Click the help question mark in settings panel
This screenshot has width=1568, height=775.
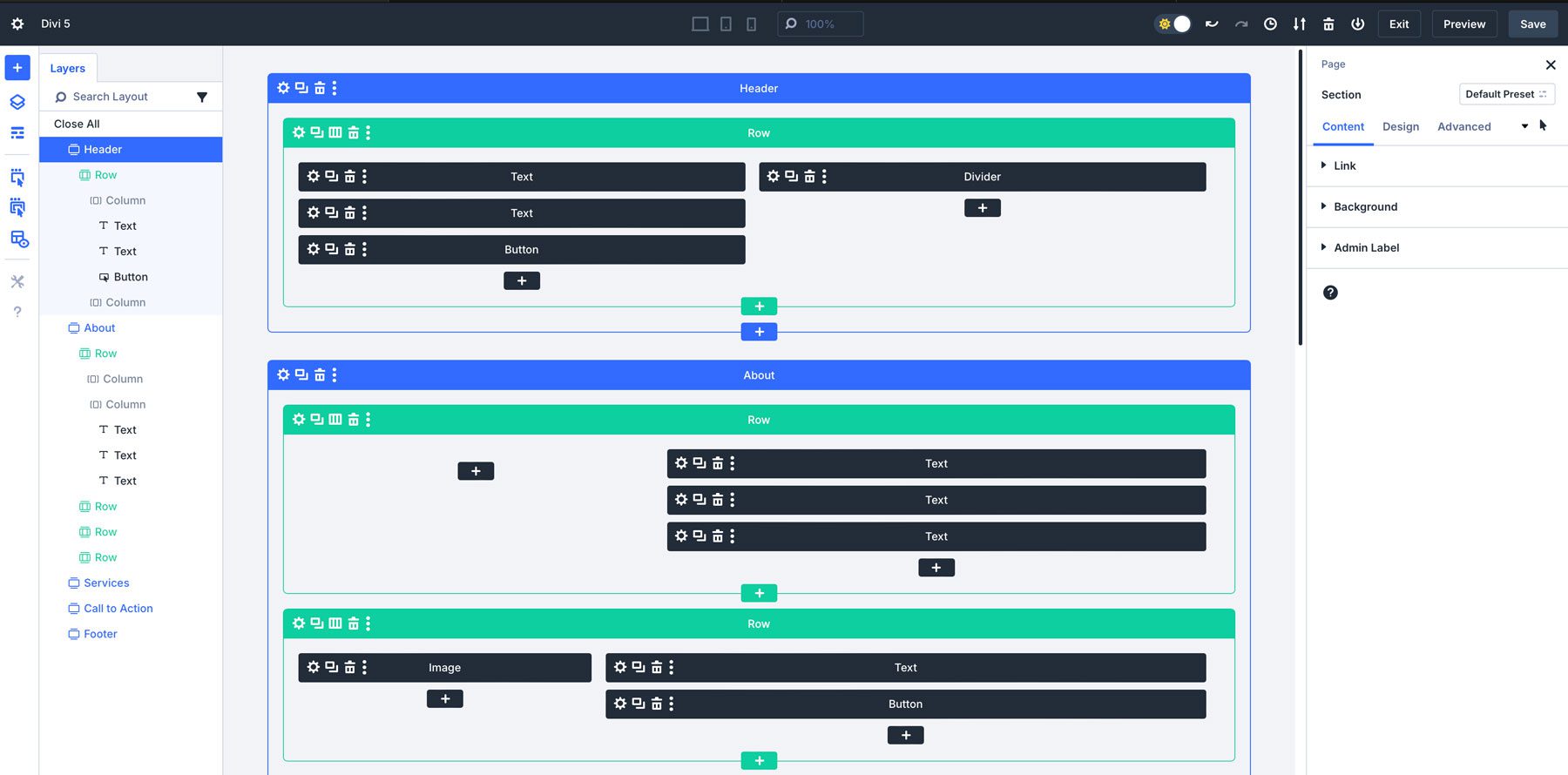coord(1330,293)
